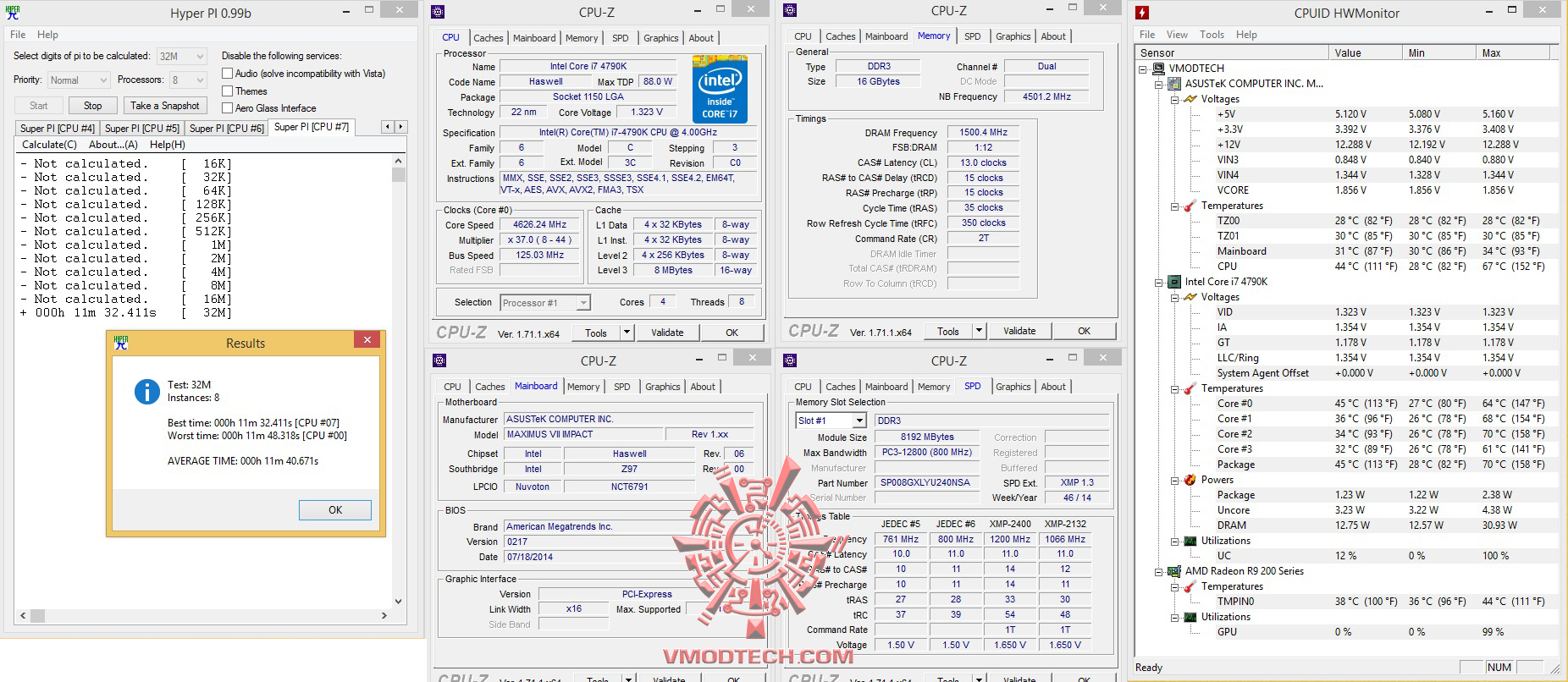Image resolution: width=1568 pixels, height=682 pixels.
Task: Open the Calculate(C) menu in Hyper PI
Action: coord(49,145)
